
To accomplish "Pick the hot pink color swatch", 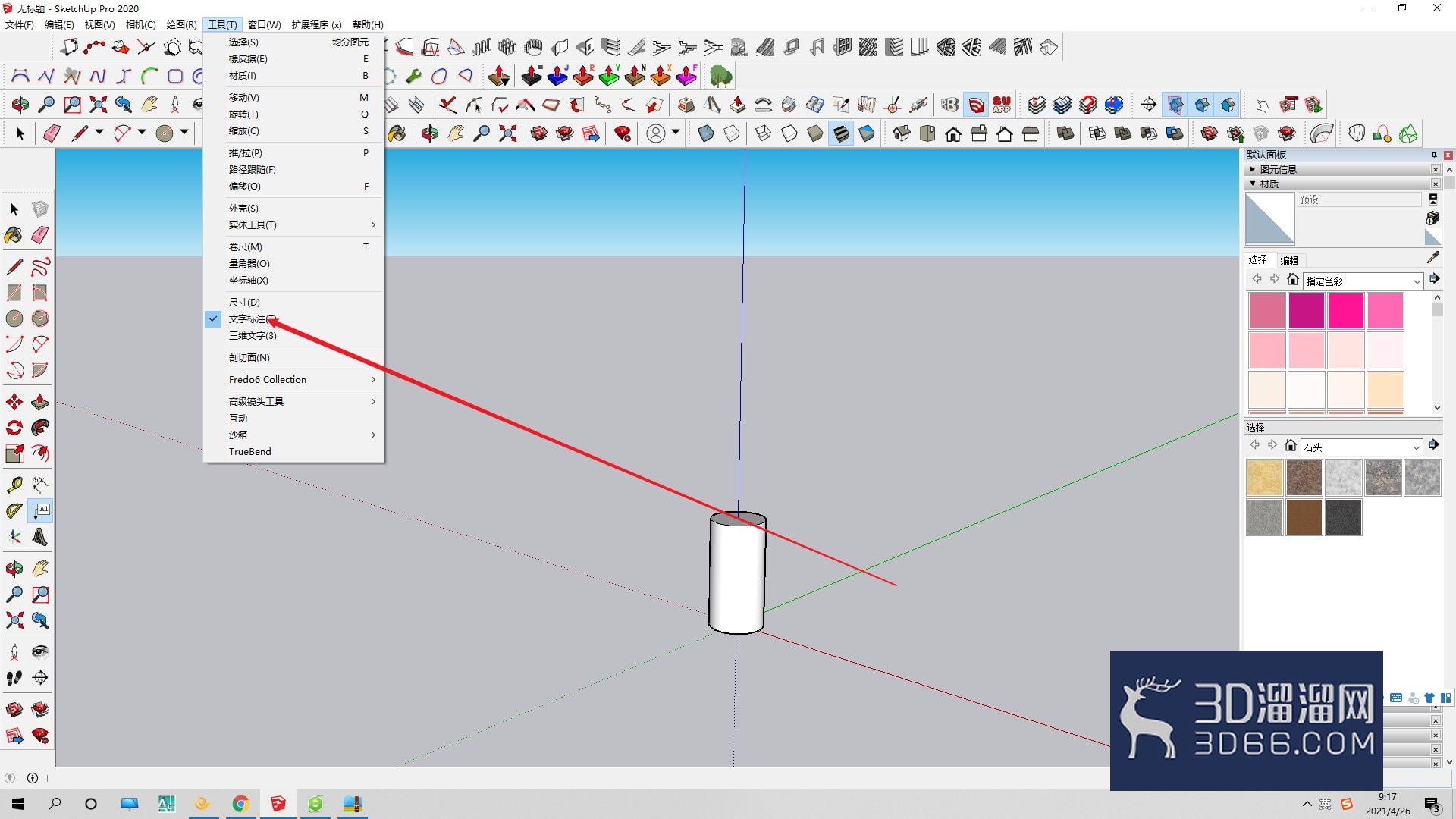I will coord(1345,311).
